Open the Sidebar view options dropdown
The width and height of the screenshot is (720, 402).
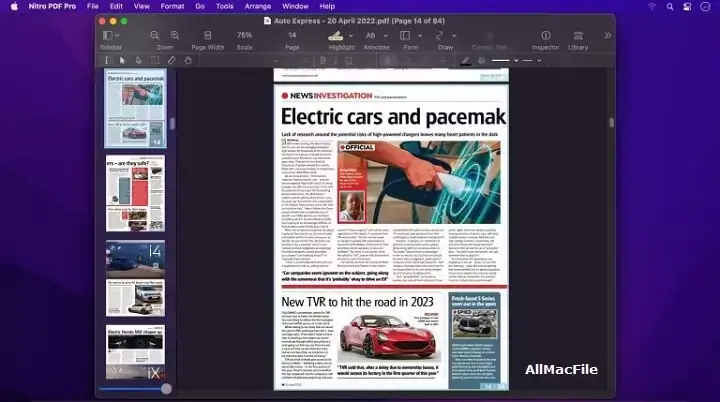(118, 35)
